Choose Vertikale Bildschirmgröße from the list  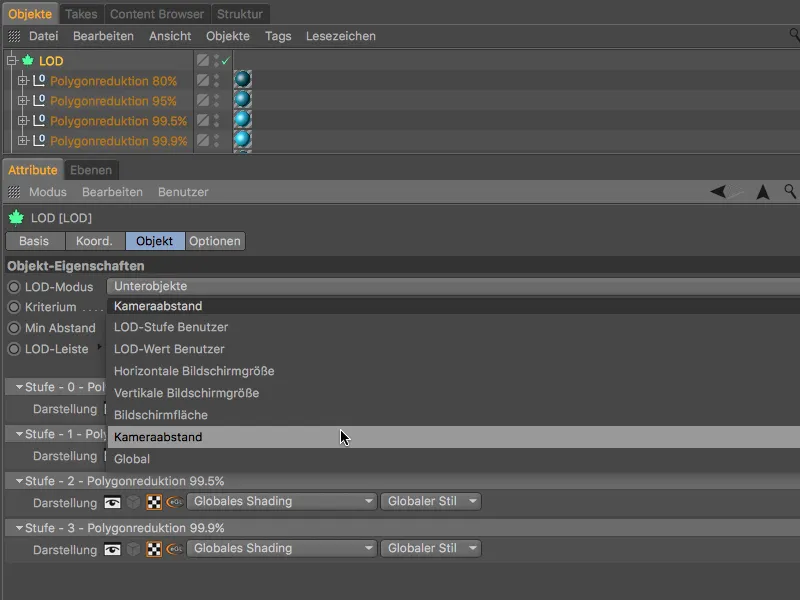pyautogui.click(x=454, y=393)
